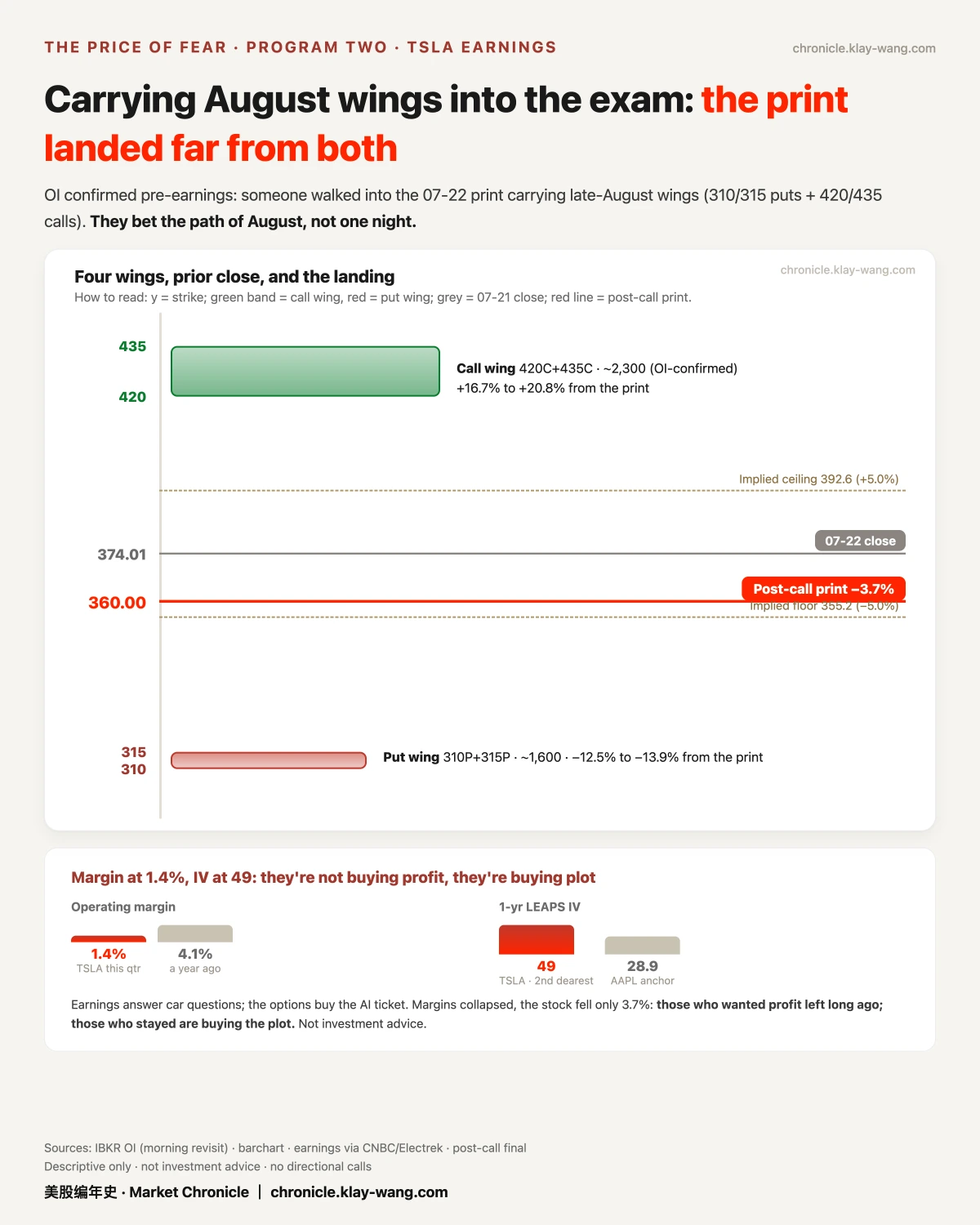
Task: Click the chart card watermark URL
Action: click(848, 270)
